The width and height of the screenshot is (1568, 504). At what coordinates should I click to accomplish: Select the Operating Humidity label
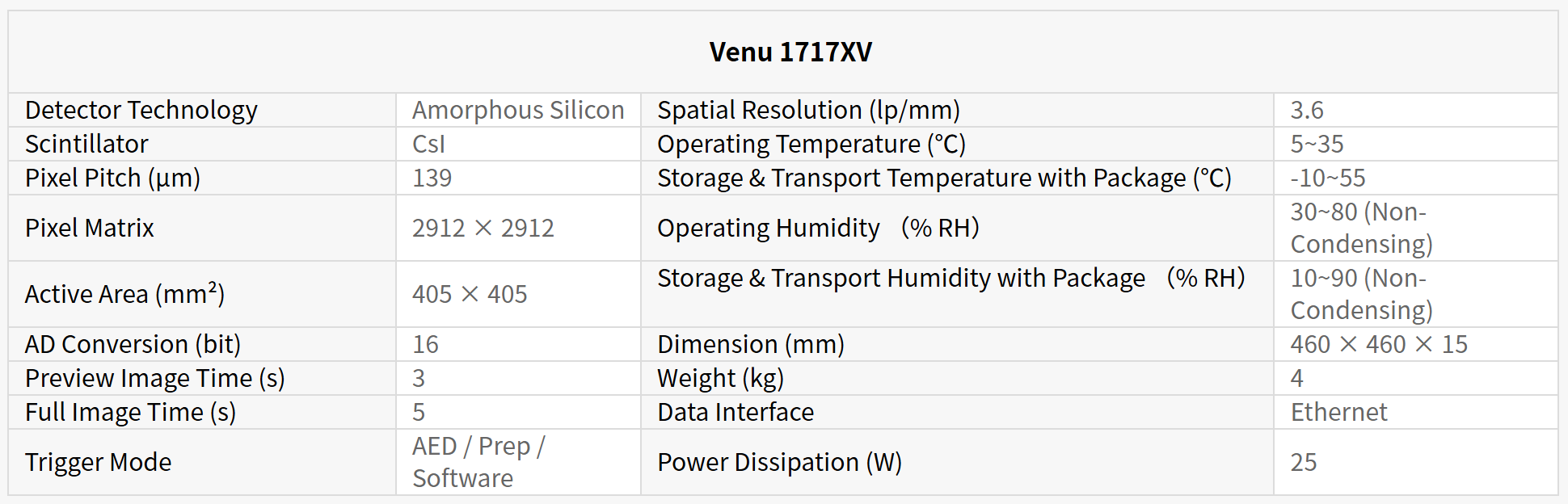tap(817, 228)
